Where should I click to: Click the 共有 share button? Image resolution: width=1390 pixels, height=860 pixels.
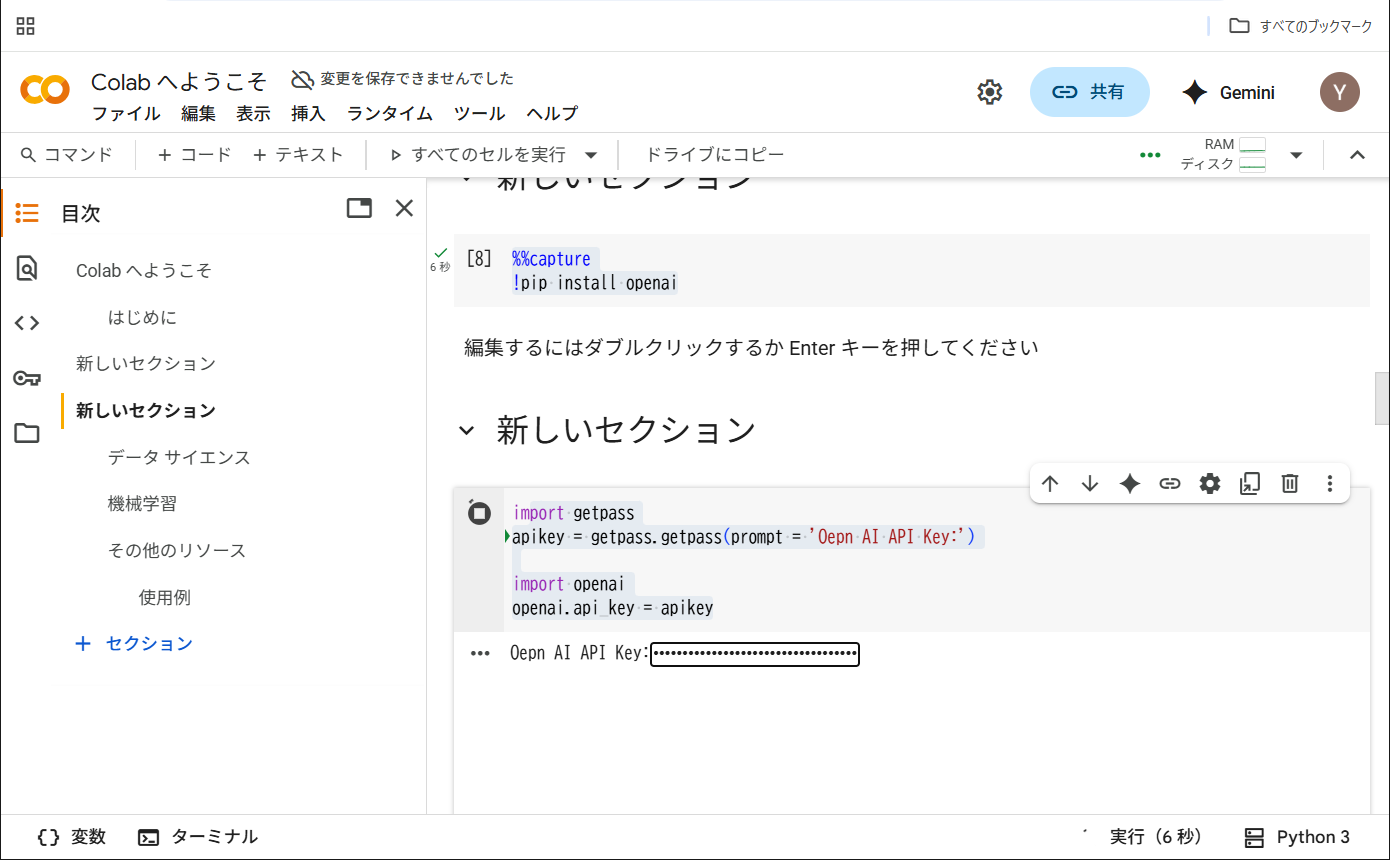(x=1089, y=92)
